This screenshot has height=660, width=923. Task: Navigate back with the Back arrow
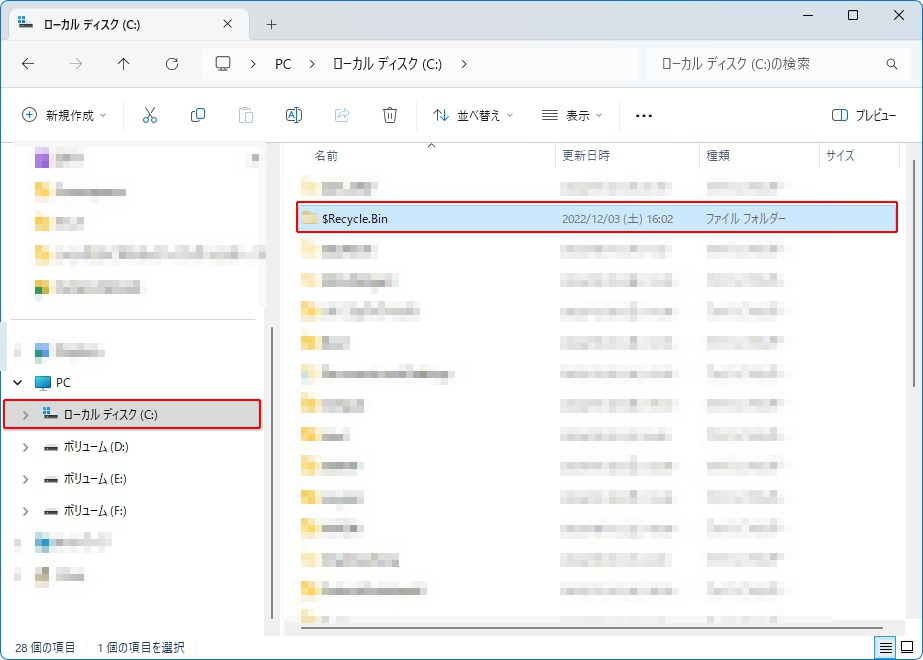pyautogui.click(x=28, y=64)
